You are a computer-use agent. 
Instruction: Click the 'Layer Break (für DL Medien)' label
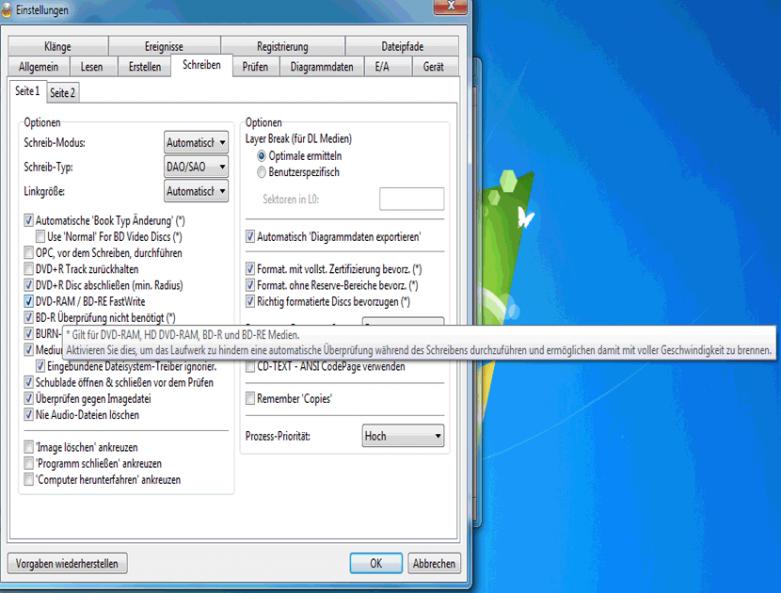(x=298, y=138)
